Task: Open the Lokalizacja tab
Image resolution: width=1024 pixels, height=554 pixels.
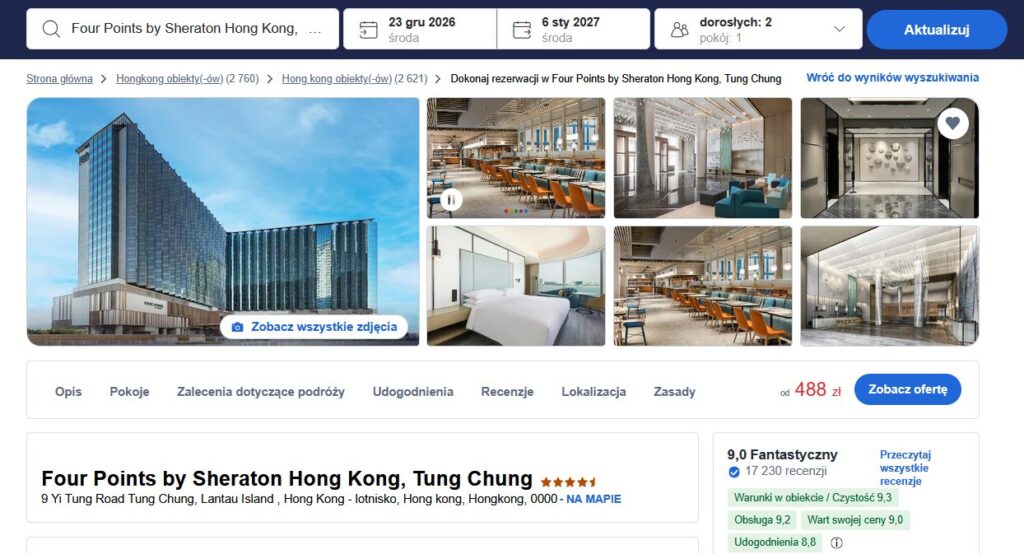Action: (594, 391)
